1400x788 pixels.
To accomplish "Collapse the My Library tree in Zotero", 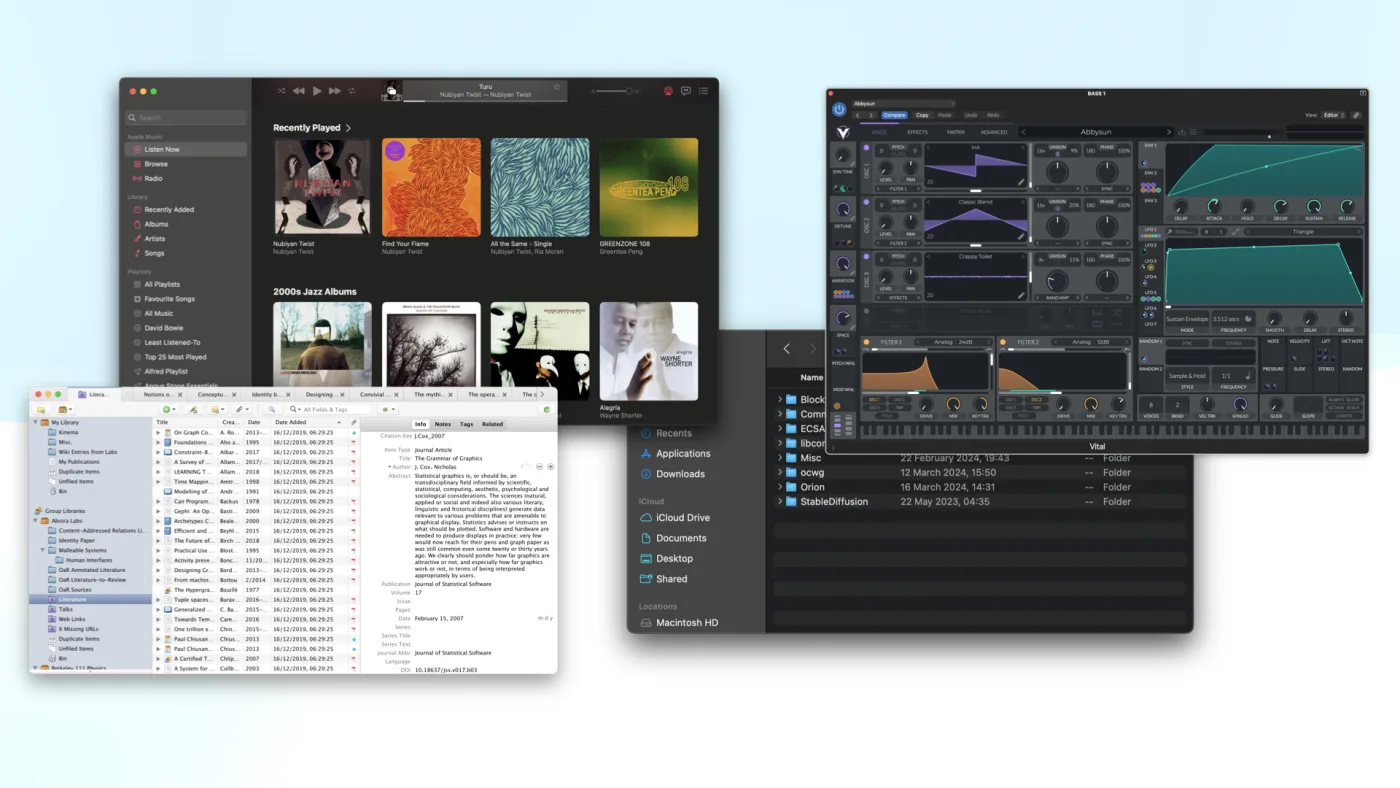I will [x=37, y=423].
